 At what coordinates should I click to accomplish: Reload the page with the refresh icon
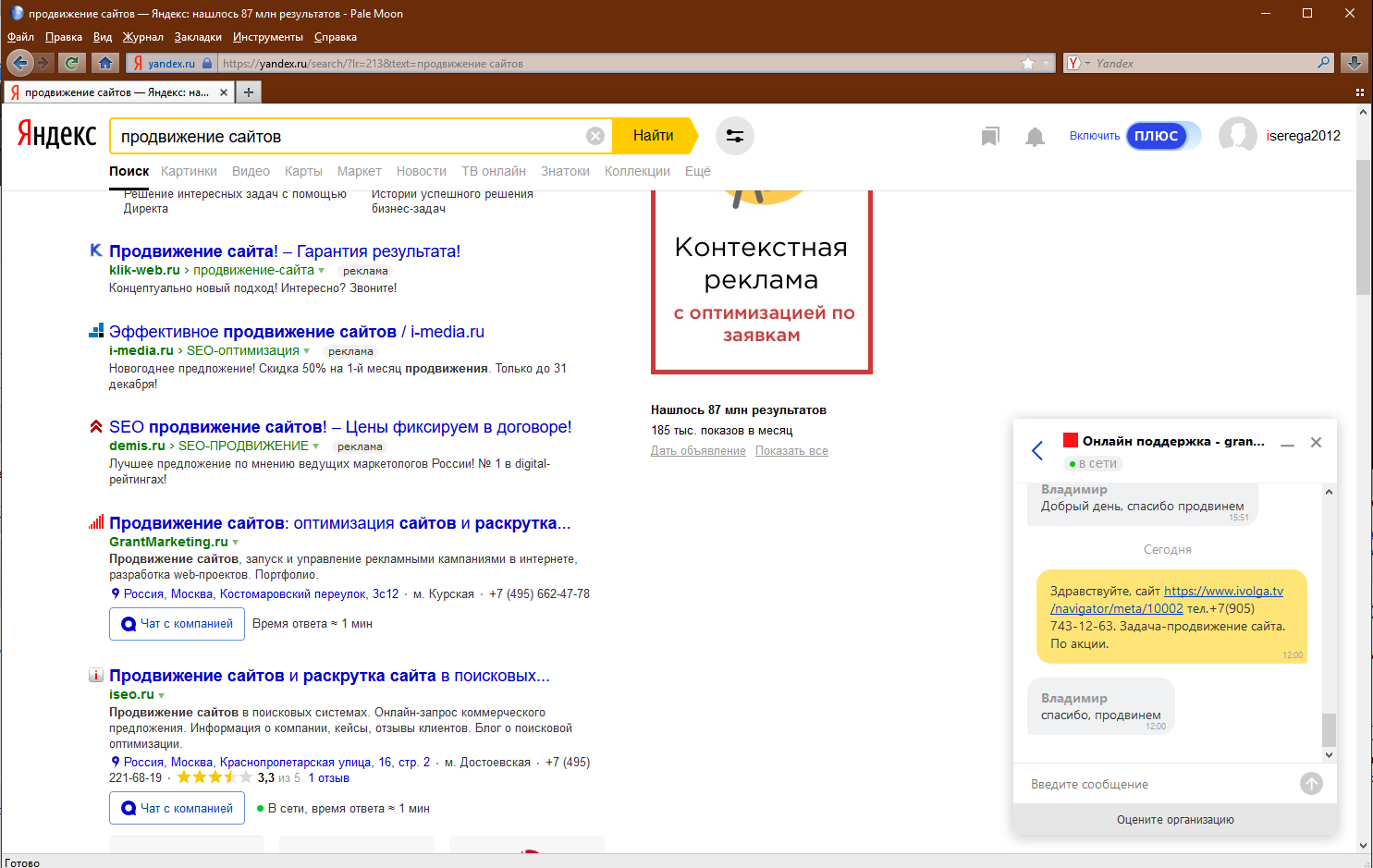coord(71,63)
